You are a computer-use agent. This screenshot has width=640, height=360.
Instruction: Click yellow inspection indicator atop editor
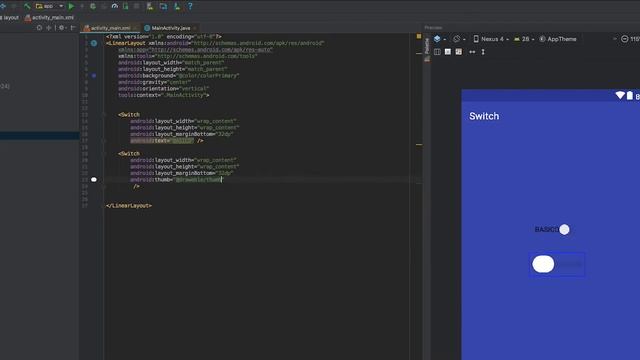[x=419, y=36]
